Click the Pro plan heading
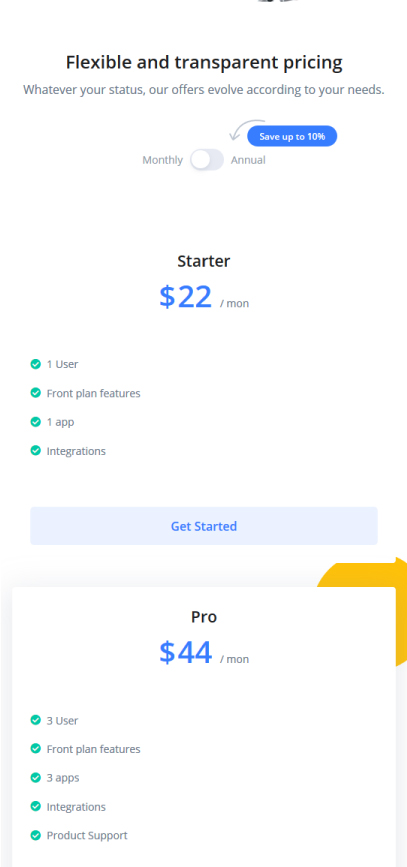Viewport: 407px width, 867px height. coord(204,617)
